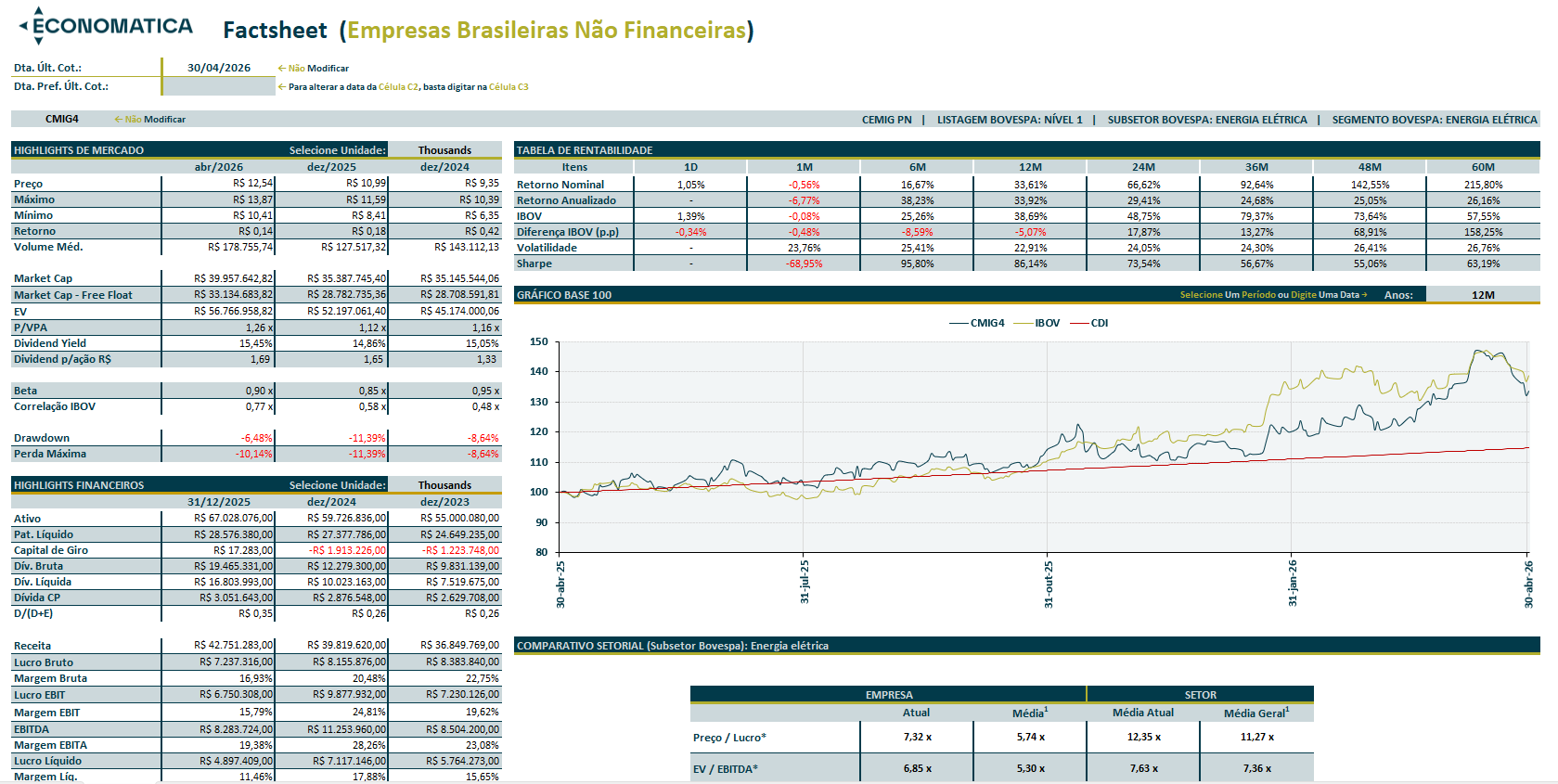Click the Preço row label
1558x784 pixels.
coord(28,184)
